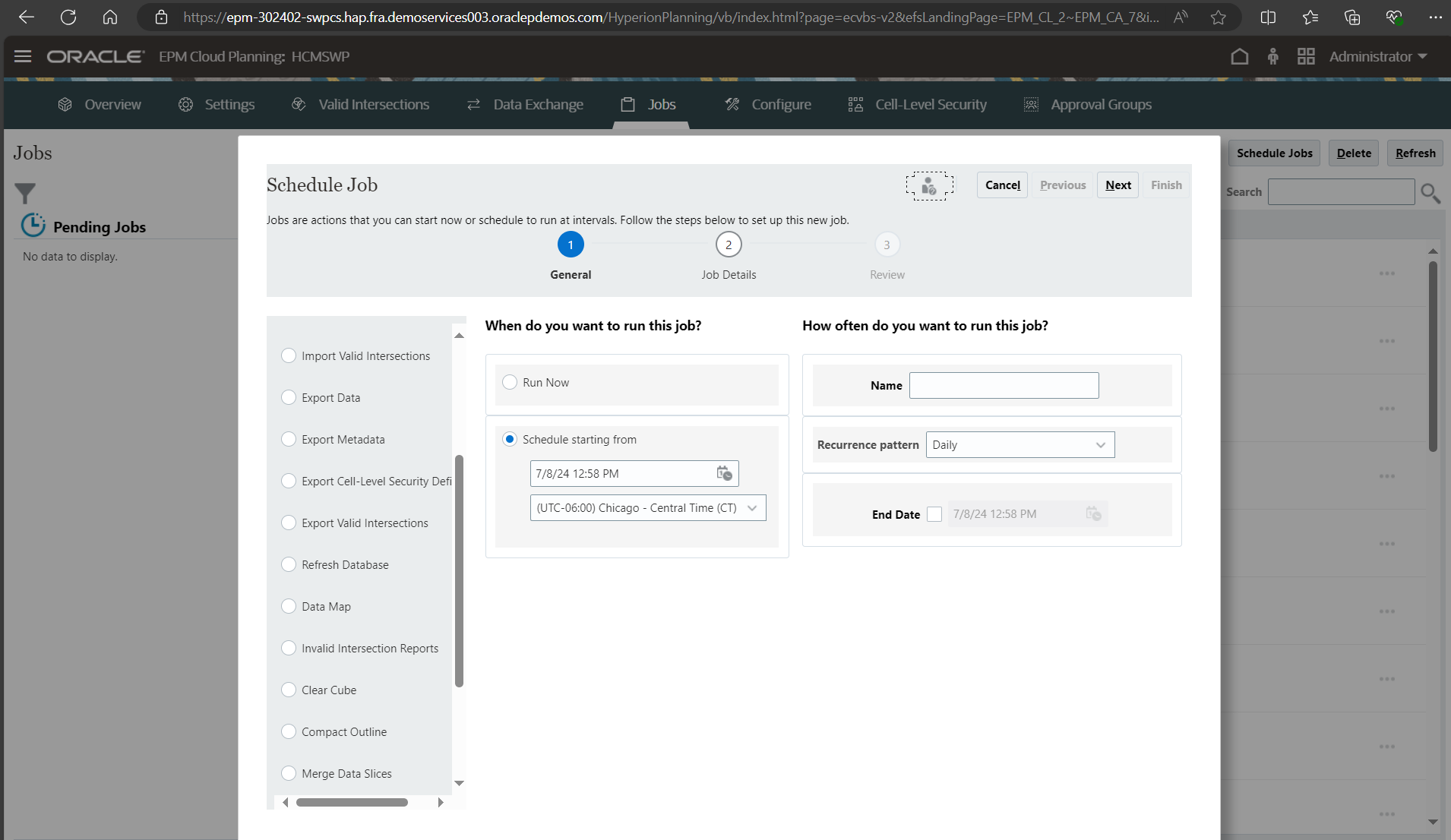Select the Run Now radio button
This screenshot has height=840, width=1451.
510,382
